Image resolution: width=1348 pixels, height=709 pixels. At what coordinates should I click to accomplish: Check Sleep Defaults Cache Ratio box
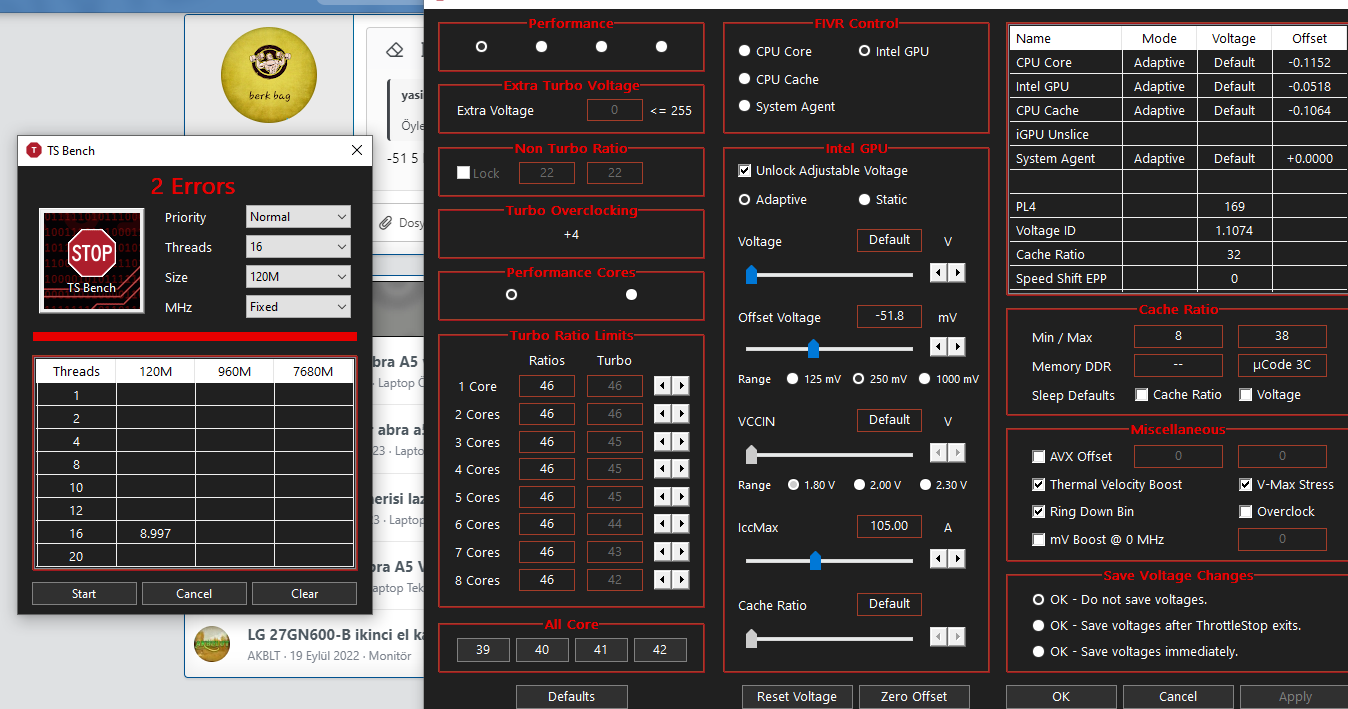tap(1142, 395)
